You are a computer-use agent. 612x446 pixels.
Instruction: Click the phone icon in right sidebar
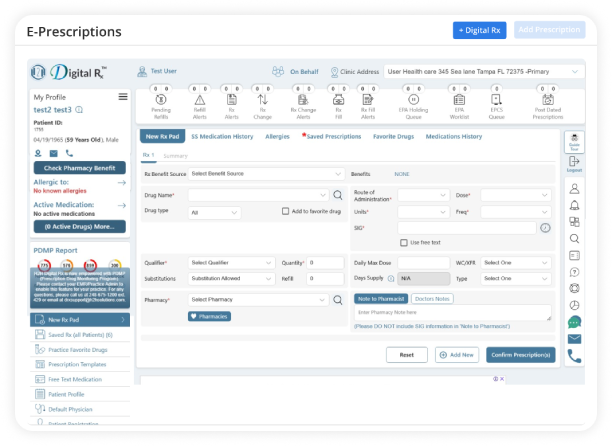pyautogui.click(x=574, y=355)
